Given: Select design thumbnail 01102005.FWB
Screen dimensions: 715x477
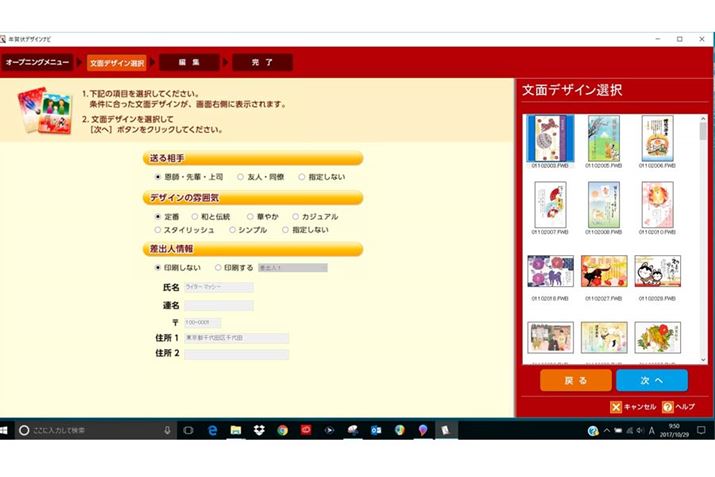Looking at the screenshot, I should tap(604, 139).
